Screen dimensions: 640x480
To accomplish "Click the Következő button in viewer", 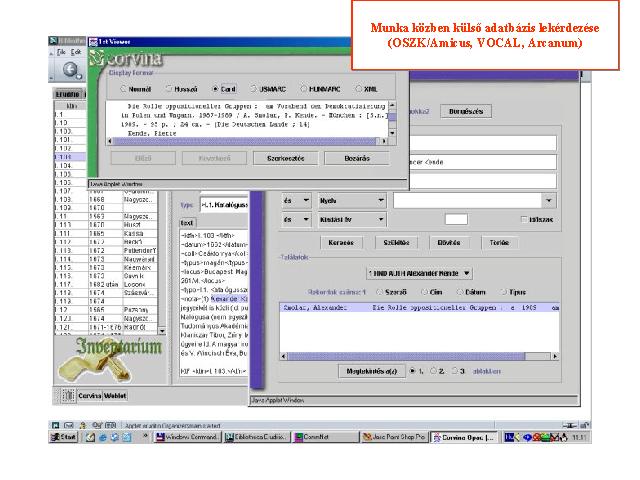I will 214,158.
